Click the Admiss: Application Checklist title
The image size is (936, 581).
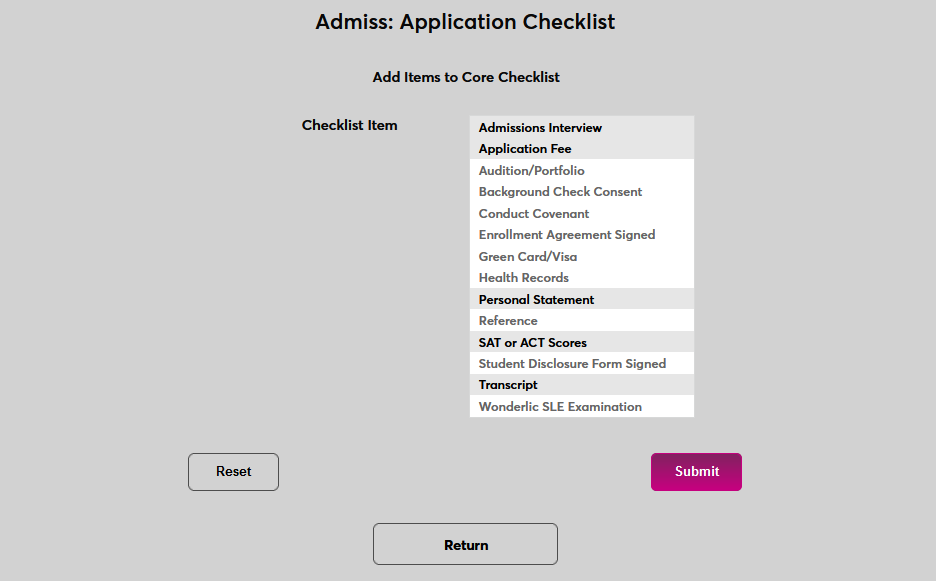click(x=465, y=21)
